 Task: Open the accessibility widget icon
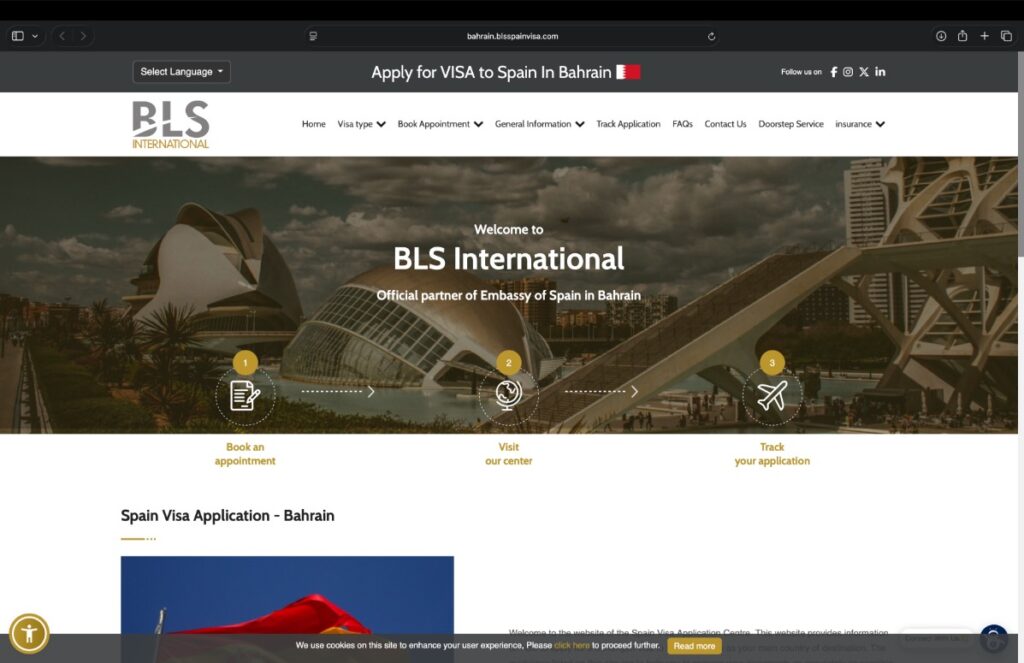pos(29,633)
